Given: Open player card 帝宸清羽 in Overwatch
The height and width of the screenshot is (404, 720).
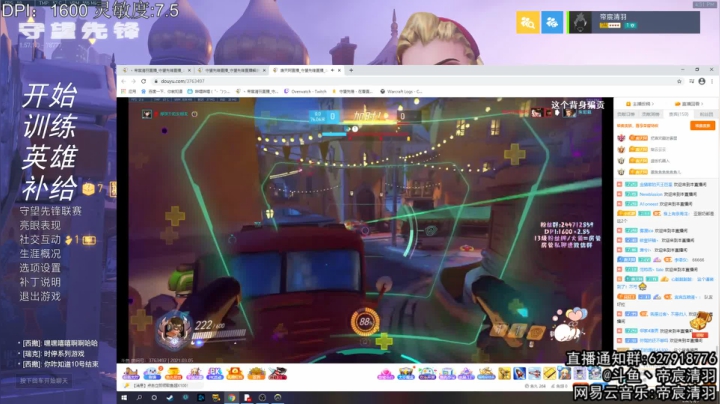Looking at the screenshot, I should 635,22.
